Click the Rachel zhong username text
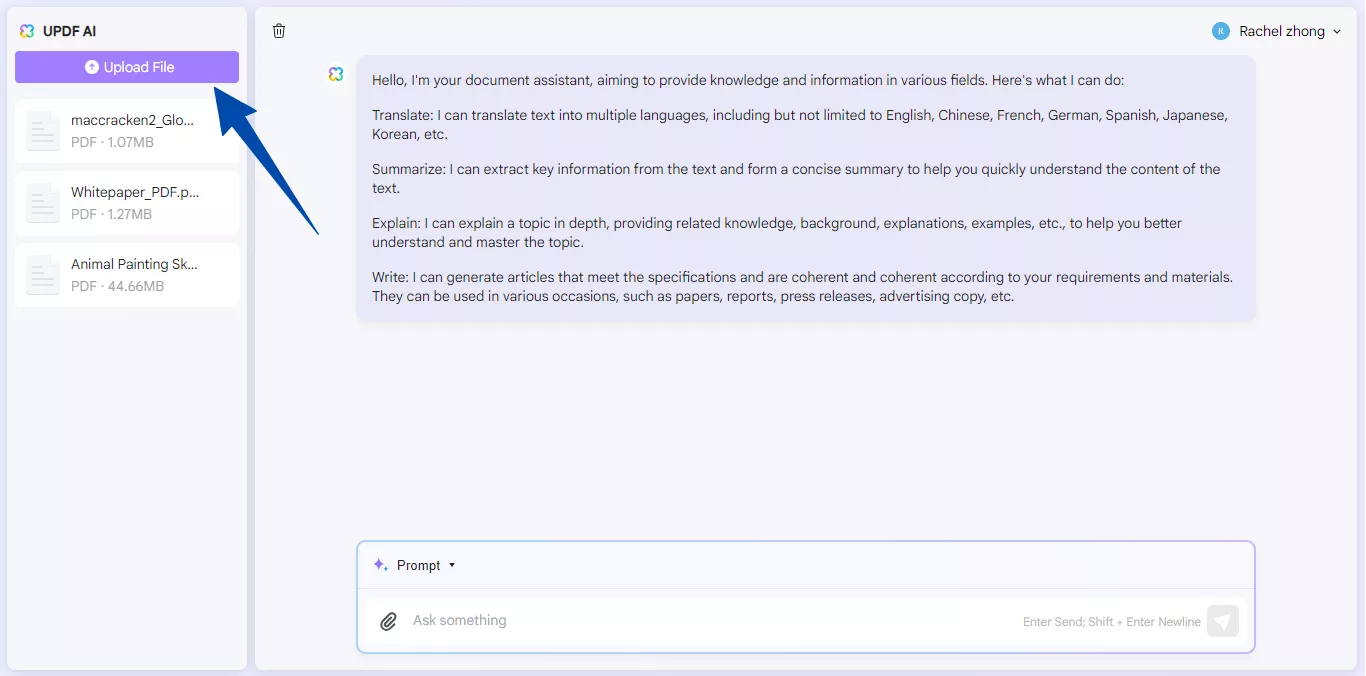Viewport: 1366px width, 676px height. (x=1283, y=31)
